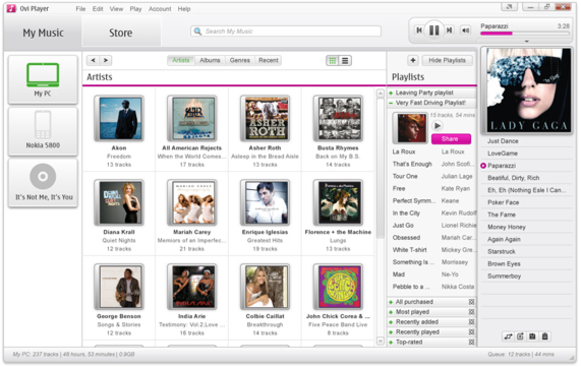This screenshot has height=367, width=581.
Task: Navigate forward with the right arrow
Action: [x=106, y=60]
